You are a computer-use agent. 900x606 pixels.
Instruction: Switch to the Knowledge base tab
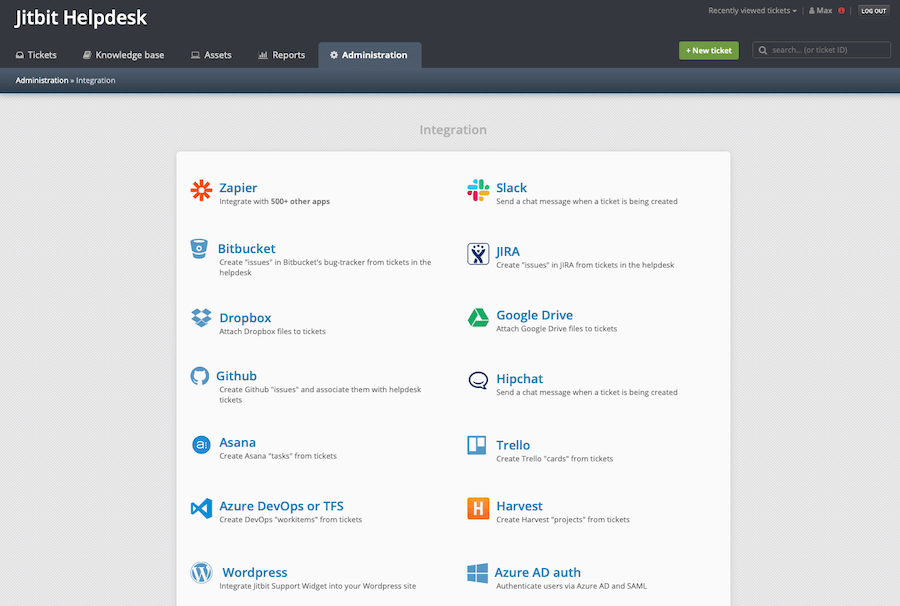pos(123,55)
